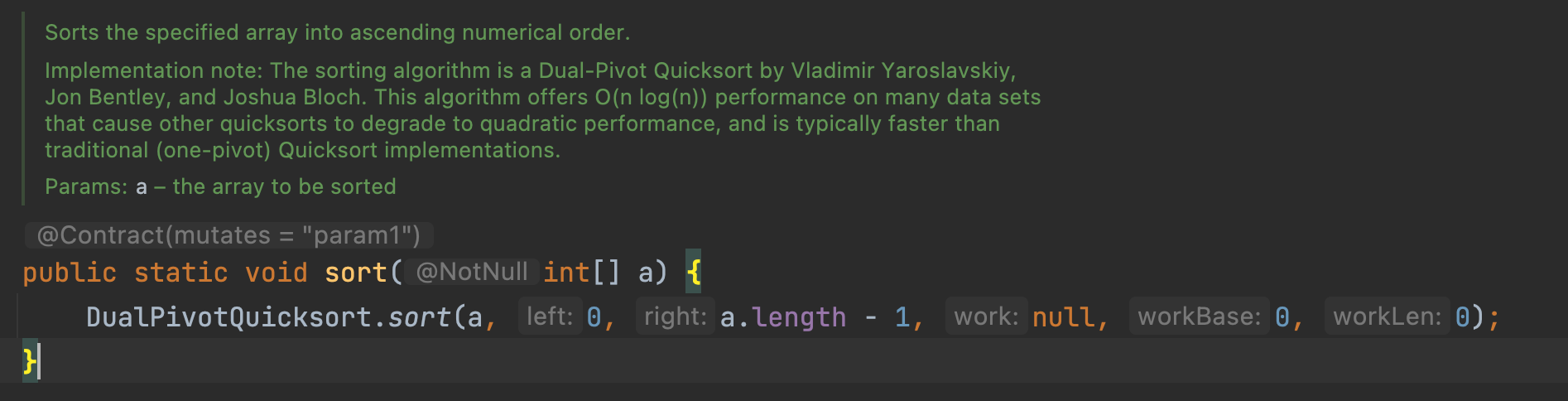The width and height of the screenshot is (1568, 401).
Task: Click the @Contract(mutates = "param1") inlay hint
Action: pyautogui.click(x=228, y=235)
